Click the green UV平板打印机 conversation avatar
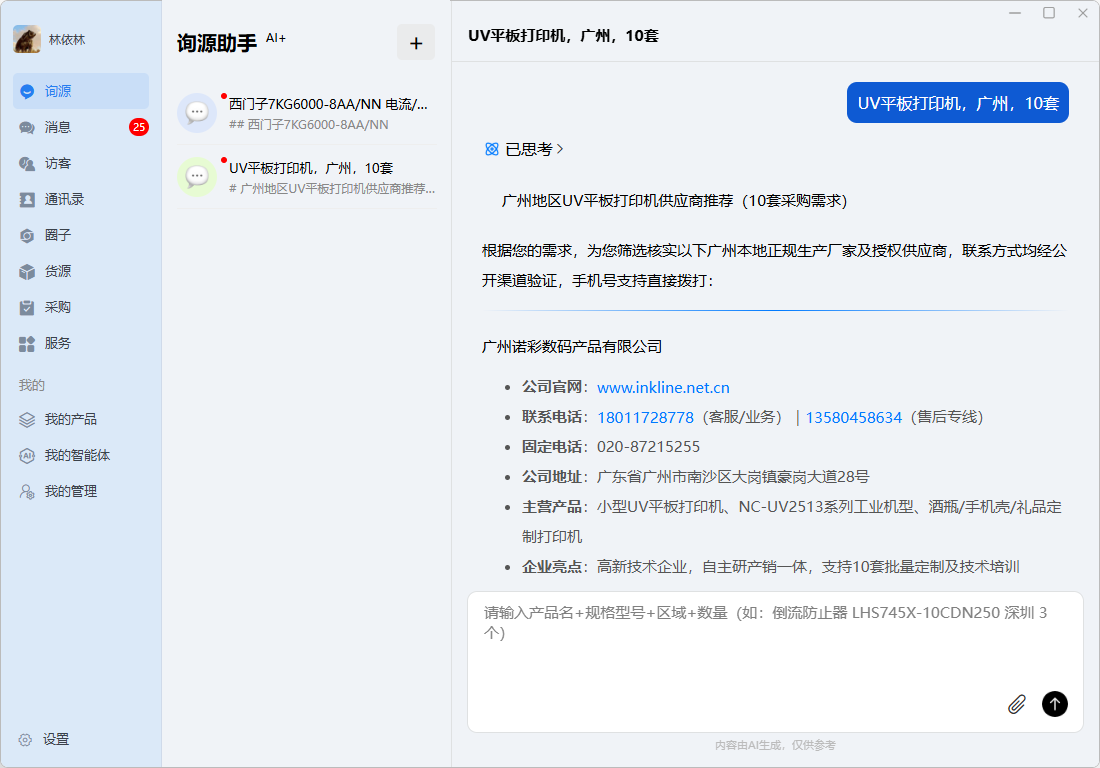 [x=197, y=177]
